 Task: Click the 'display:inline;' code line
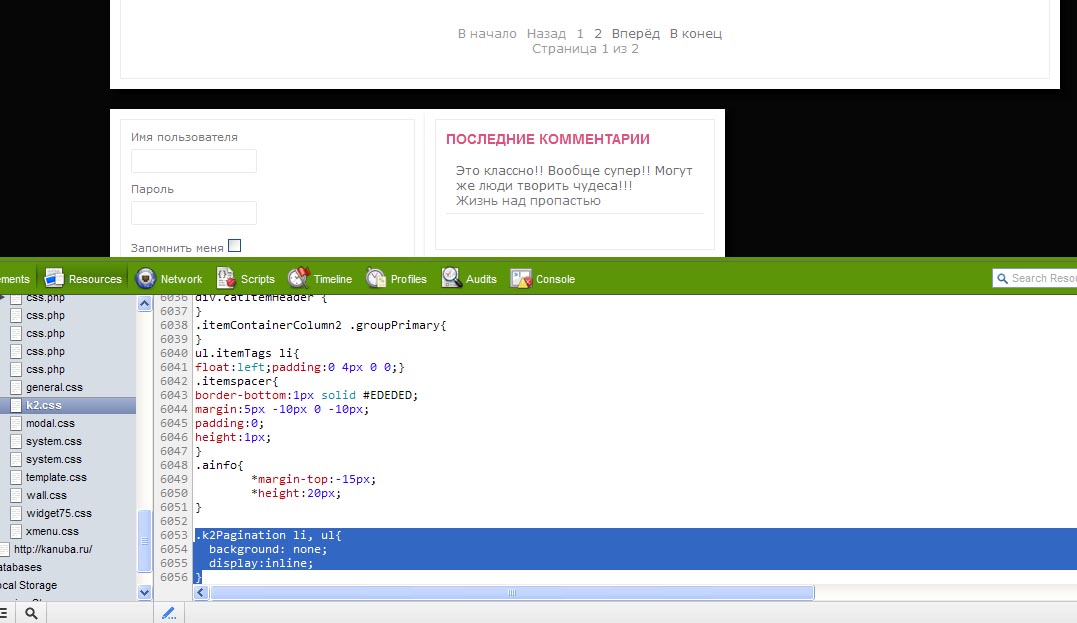pos(261,563)
